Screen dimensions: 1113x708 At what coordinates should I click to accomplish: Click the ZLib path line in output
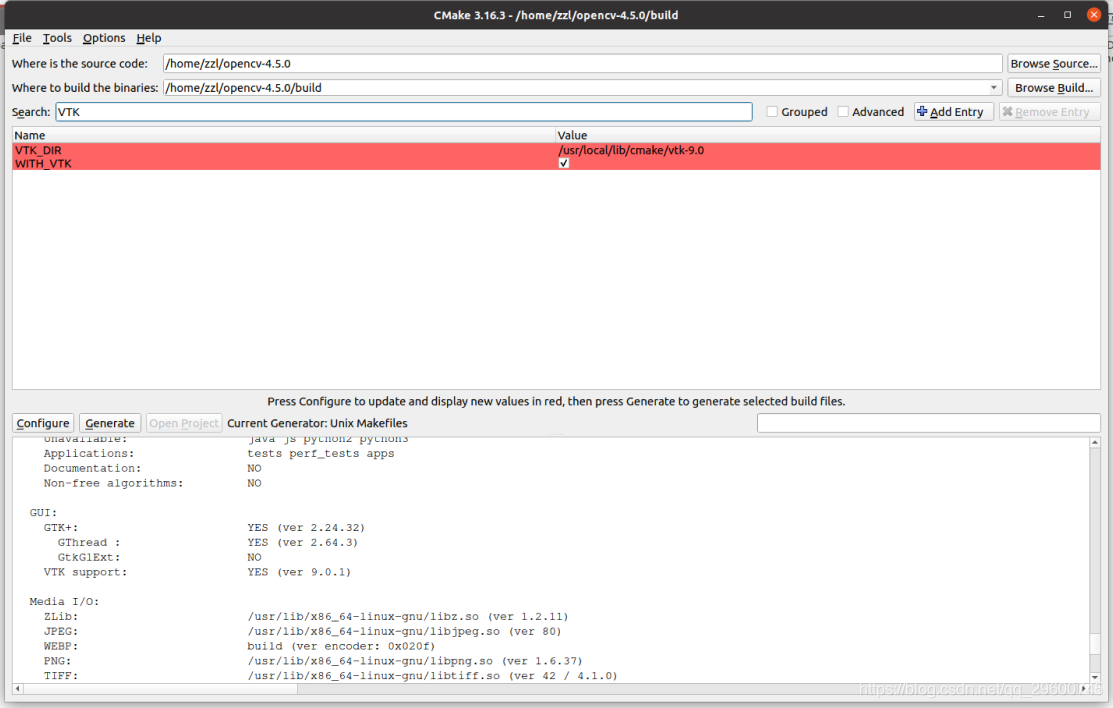click(306, 616)
